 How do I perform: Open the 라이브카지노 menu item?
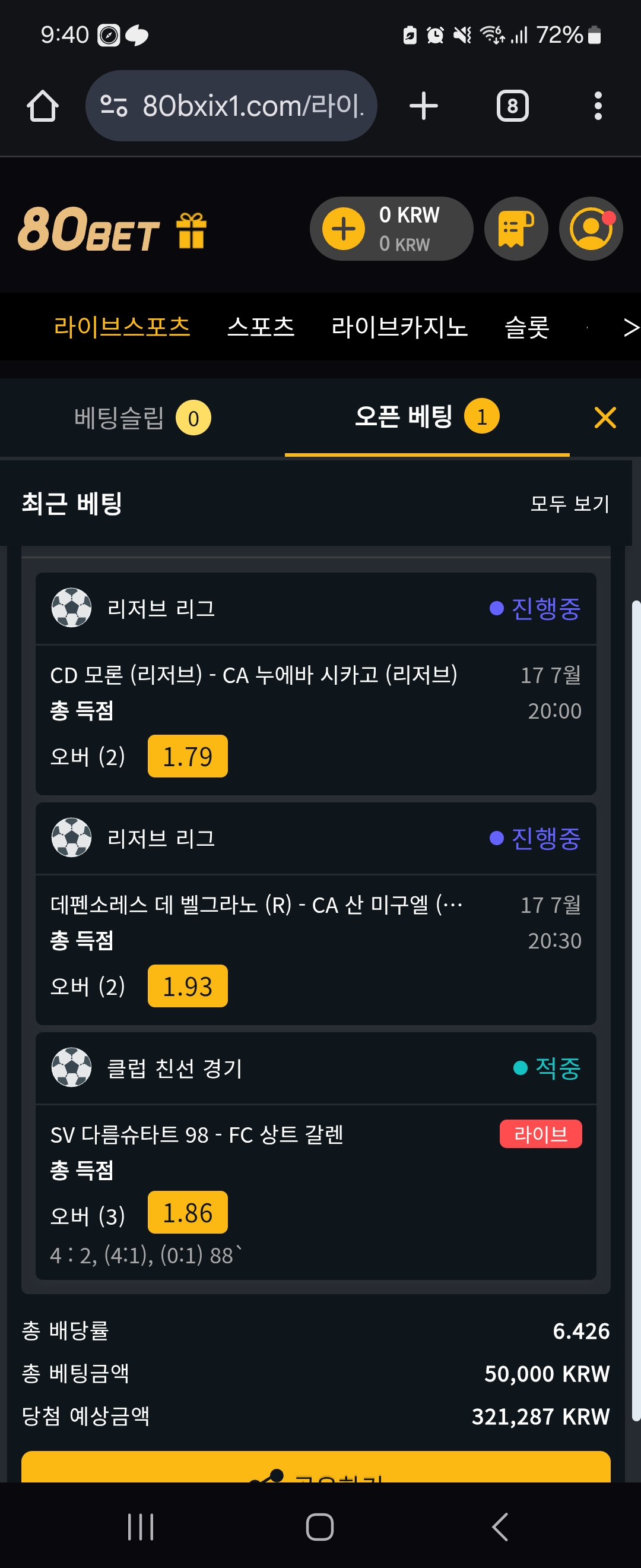pyautogui.click(x=399, y=327)
